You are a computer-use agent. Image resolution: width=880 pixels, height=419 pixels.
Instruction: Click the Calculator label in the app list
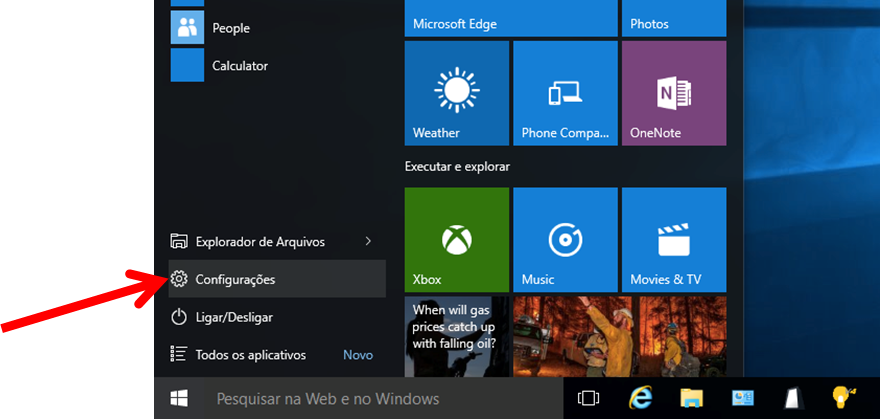[240, 66]
